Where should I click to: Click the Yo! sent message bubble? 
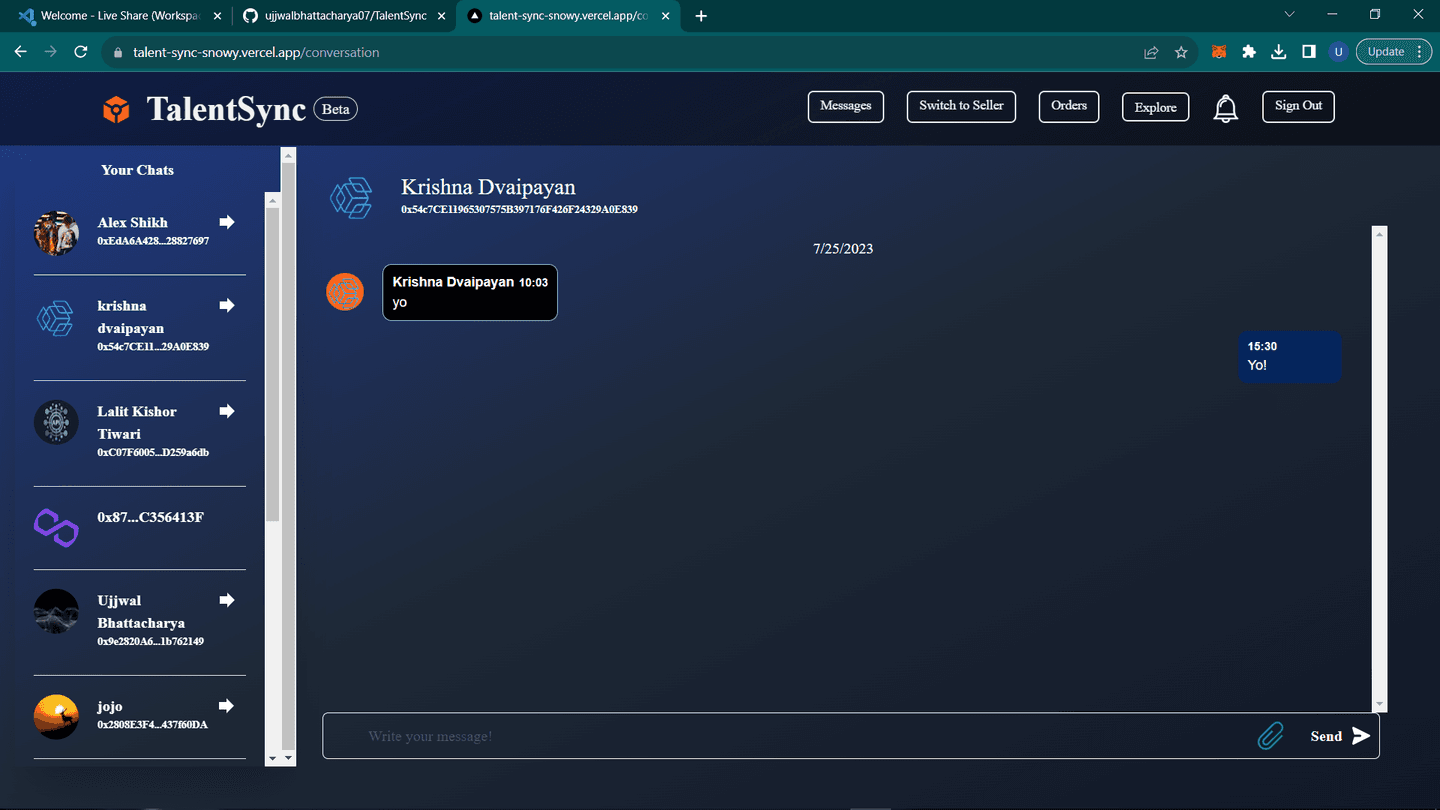(x=1289, y=356)
